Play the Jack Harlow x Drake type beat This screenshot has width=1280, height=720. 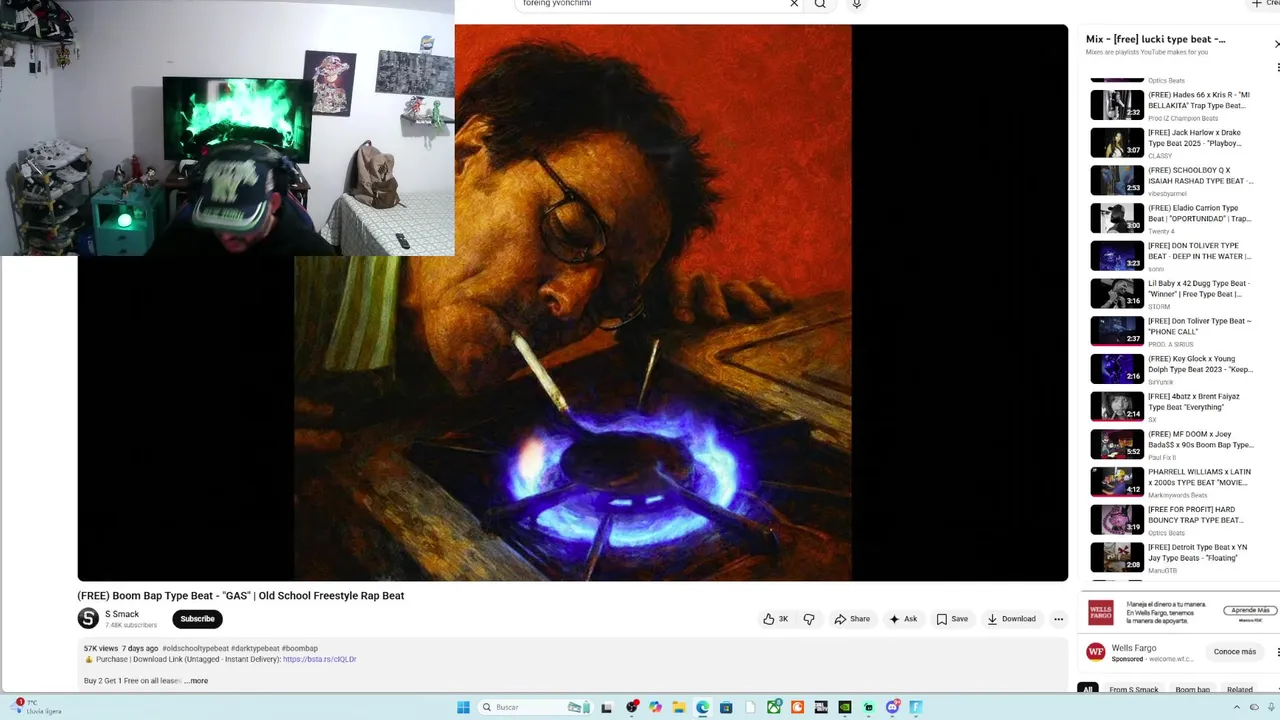1171,143
